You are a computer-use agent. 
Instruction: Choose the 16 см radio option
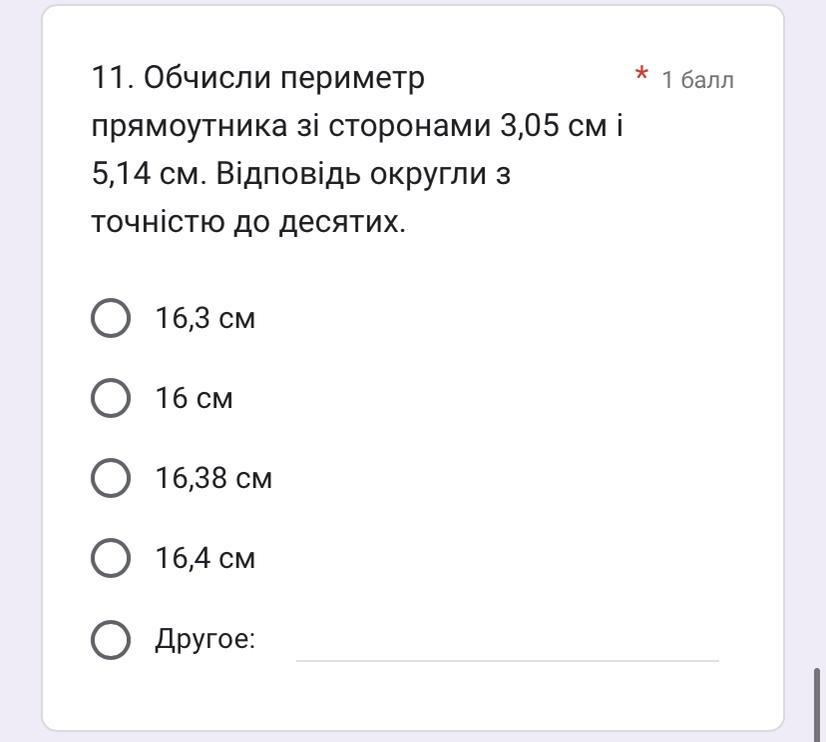110,398
